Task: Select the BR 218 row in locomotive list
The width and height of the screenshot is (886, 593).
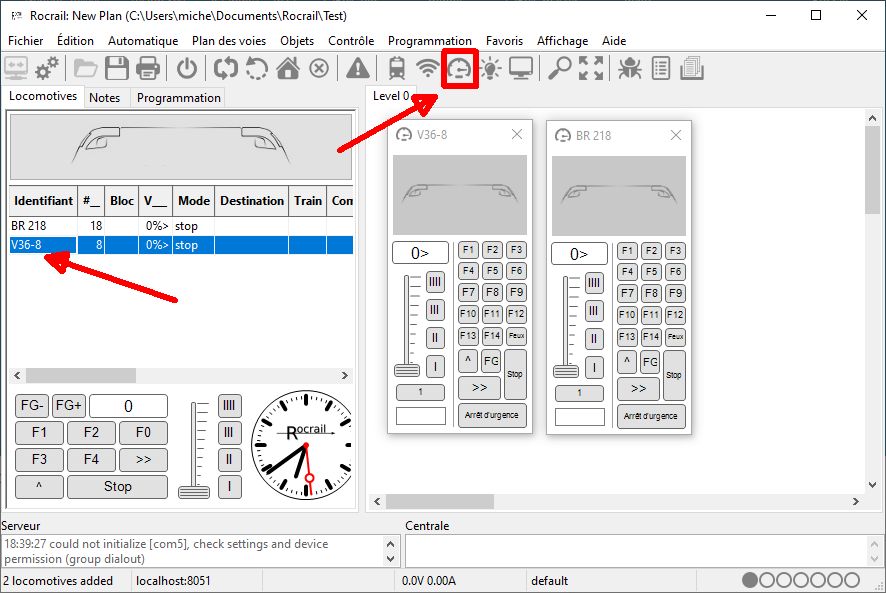Action: 181,226
